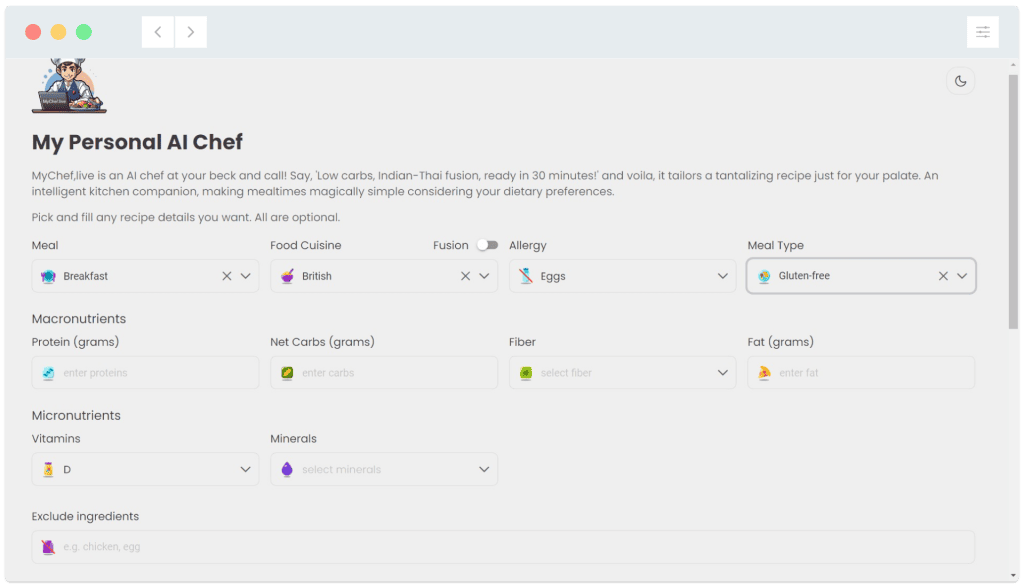Image resolution: width=1024 pixels, height=587 pixels.
Task: Enable the Fusion cuisine switch
Action: coord(487,245)
